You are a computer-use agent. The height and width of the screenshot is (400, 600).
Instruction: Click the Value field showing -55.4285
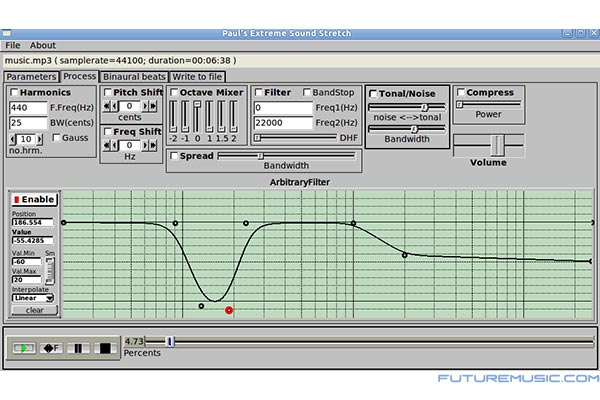(x=33, y=240)
